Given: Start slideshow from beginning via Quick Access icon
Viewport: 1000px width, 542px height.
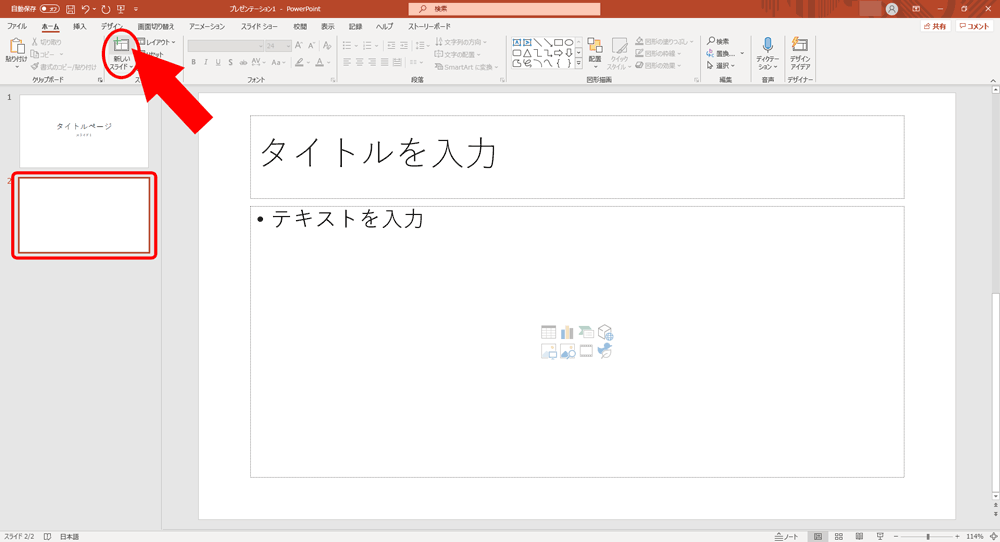Looking at the screenshot, I should tap(121, 9).
